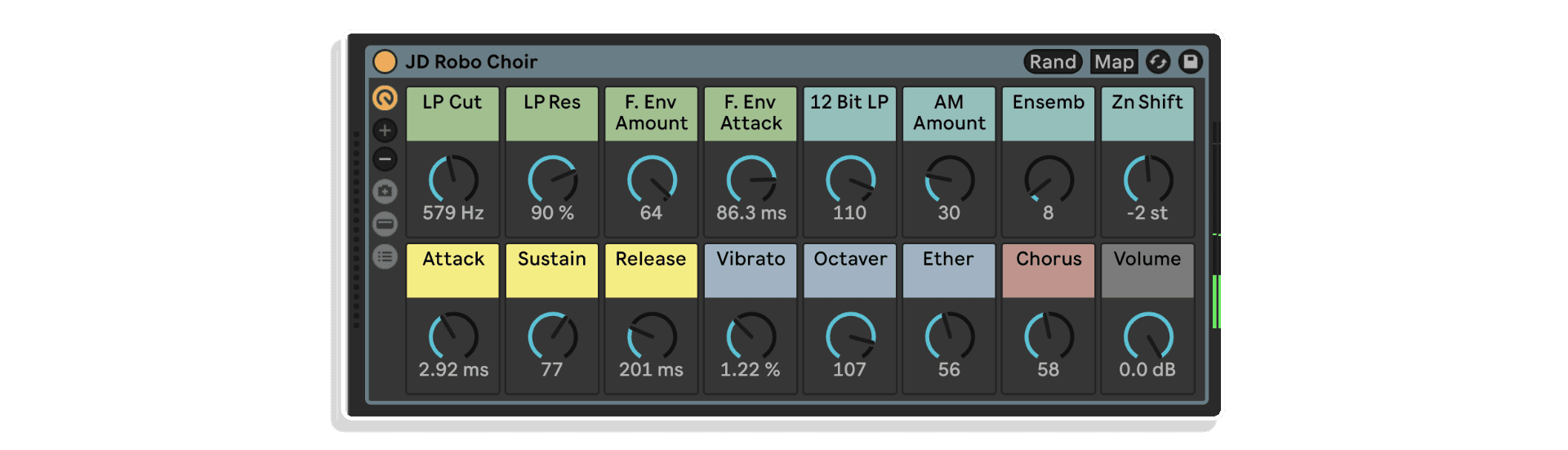
Task: Select the yellow Sustain macro label
Action: pyautogui.click(x=552, y=270)
